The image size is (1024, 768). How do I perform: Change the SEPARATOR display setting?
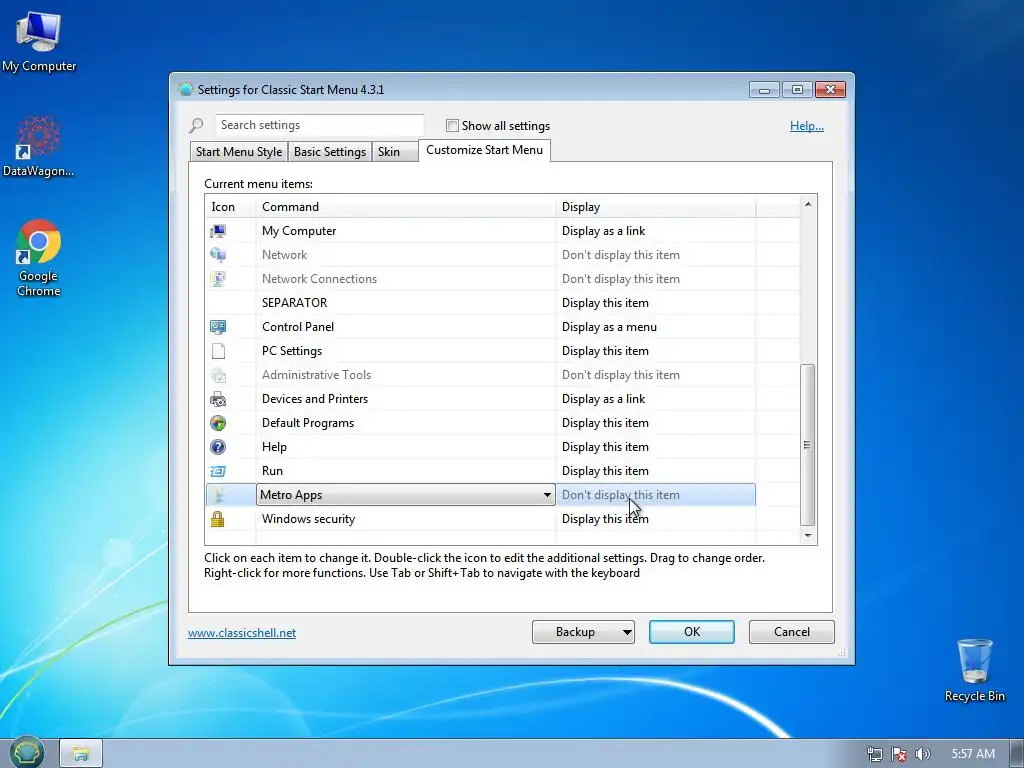[x=656, y=303]
